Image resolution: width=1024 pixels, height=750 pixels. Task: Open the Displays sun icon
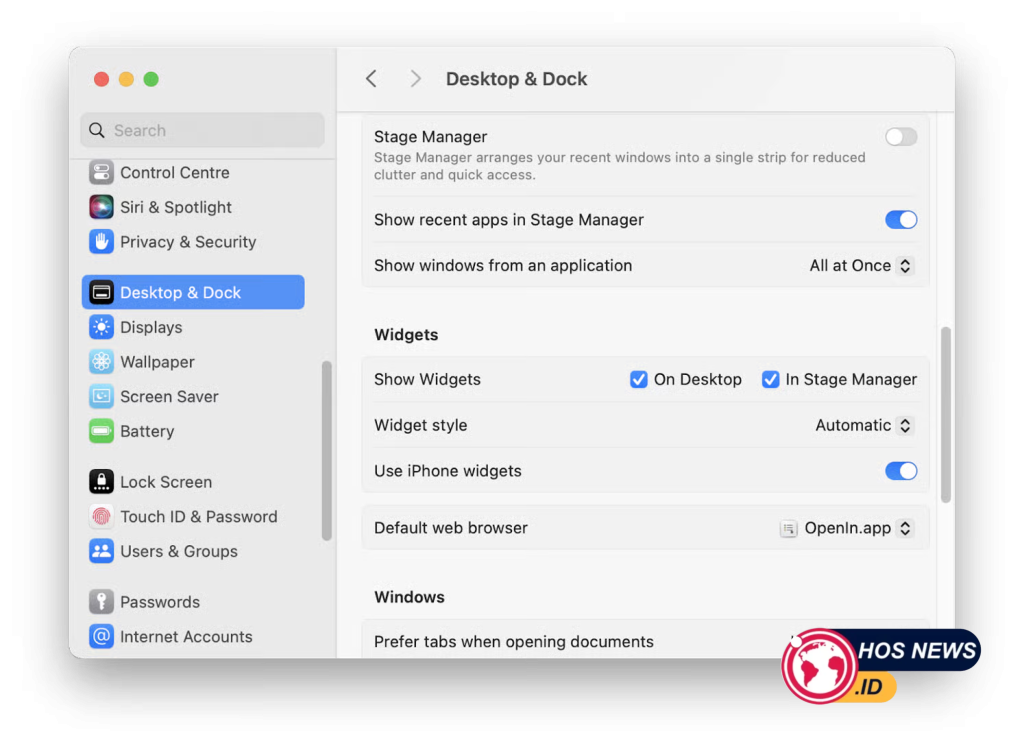tap(101, 327)
